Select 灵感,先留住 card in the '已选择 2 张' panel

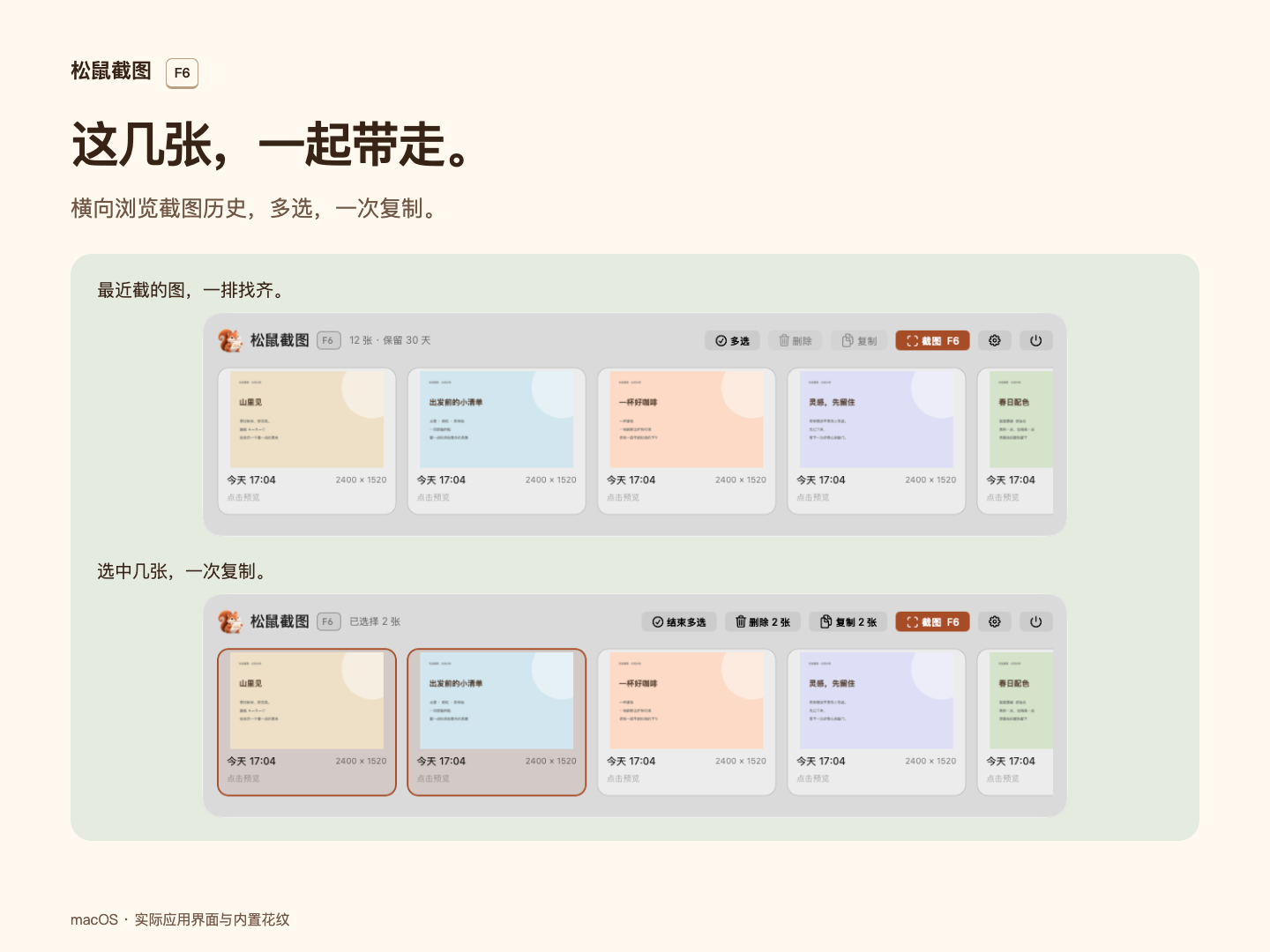(877, 722)
